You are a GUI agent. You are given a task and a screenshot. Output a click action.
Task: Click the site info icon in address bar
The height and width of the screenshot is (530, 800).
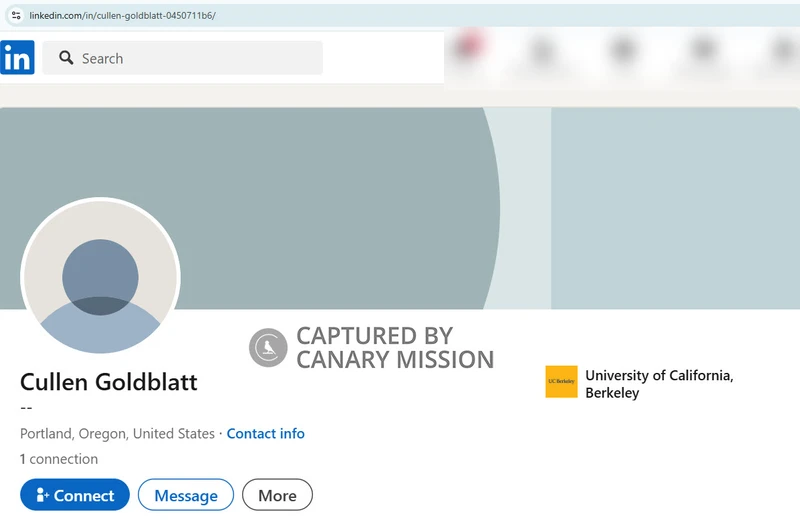click(16, 15)
